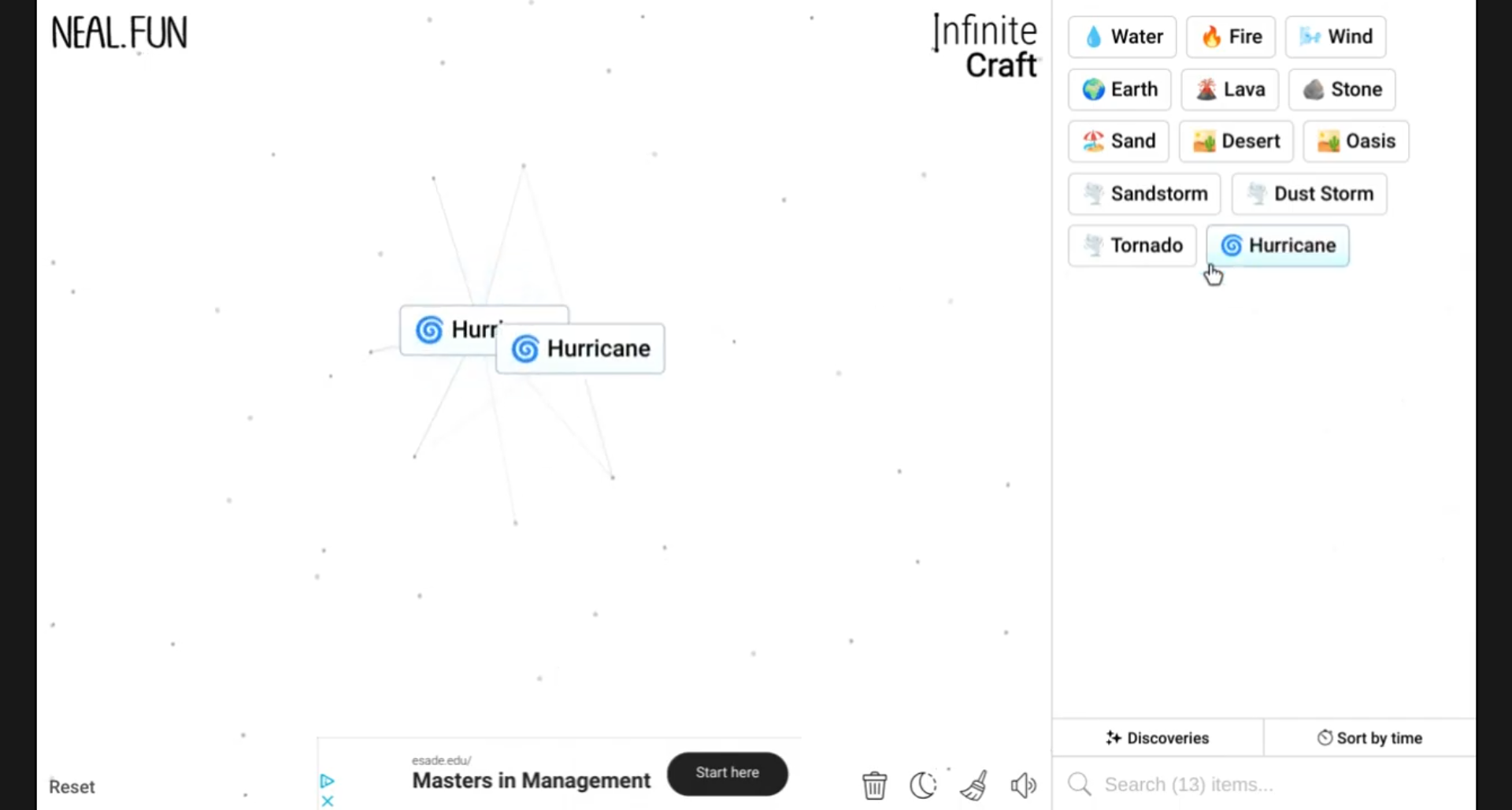Choose the Stone element
This screenshot has width=1512, height=810.
[1342, 89]
